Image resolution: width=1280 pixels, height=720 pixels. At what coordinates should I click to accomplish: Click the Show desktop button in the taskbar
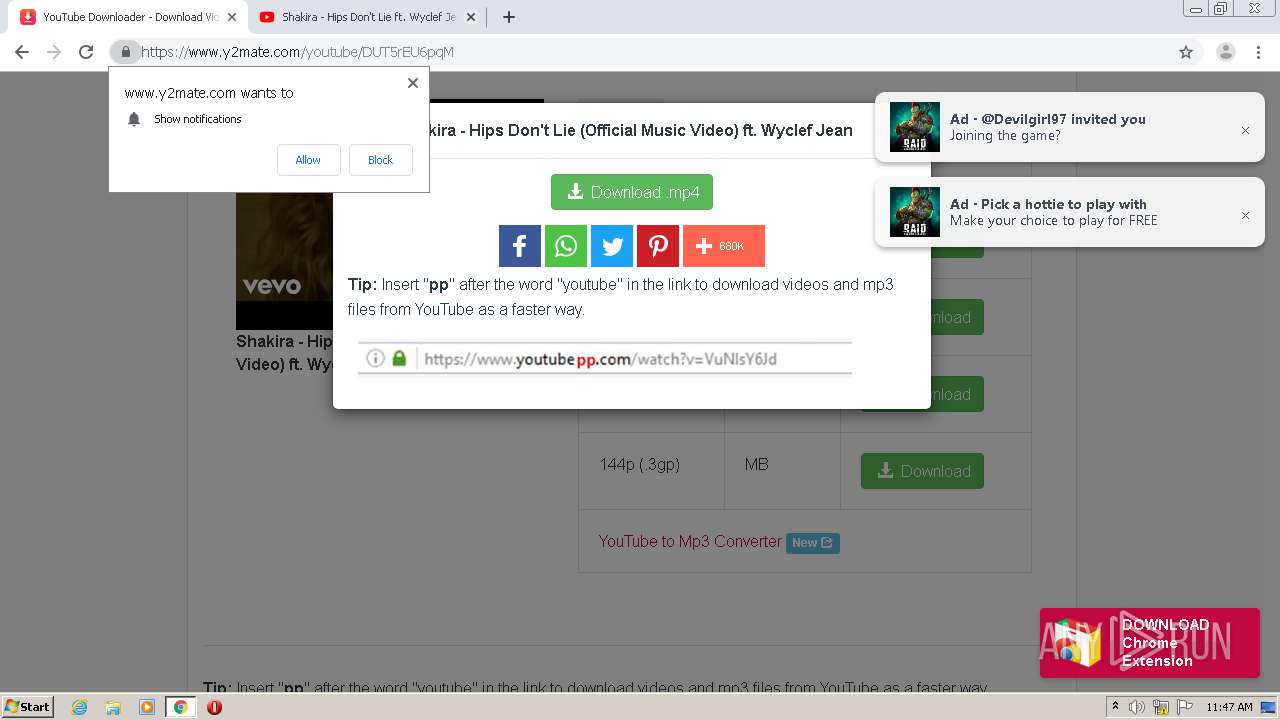pyautogui.click(x=1268, y=707)
